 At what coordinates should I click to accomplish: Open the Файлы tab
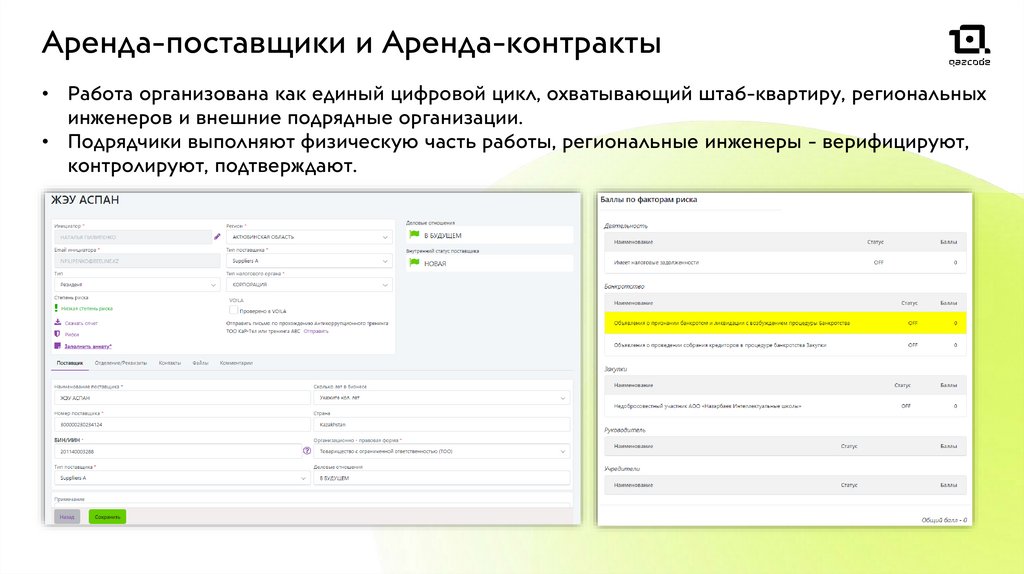tap(200, 363)
